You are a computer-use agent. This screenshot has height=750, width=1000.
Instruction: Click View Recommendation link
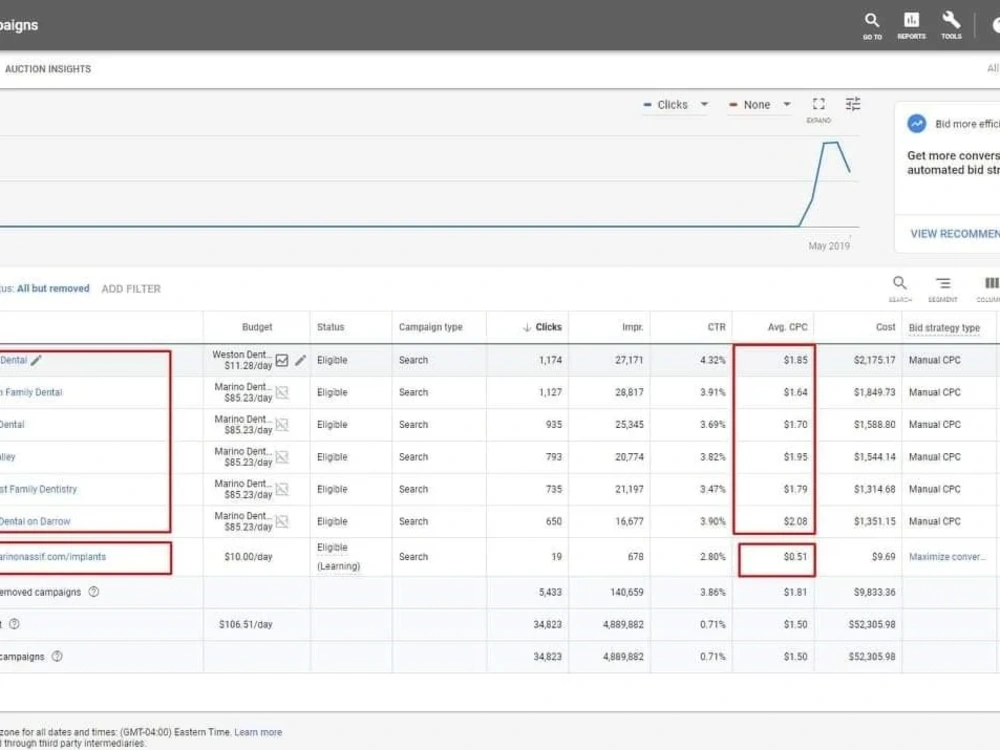pos(955,234)
